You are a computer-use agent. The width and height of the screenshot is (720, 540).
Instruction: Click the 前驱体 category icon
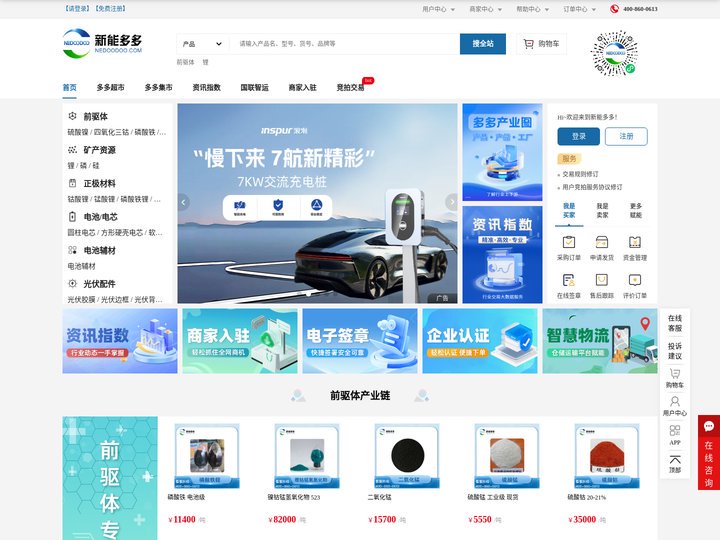(x=73, y=116)
